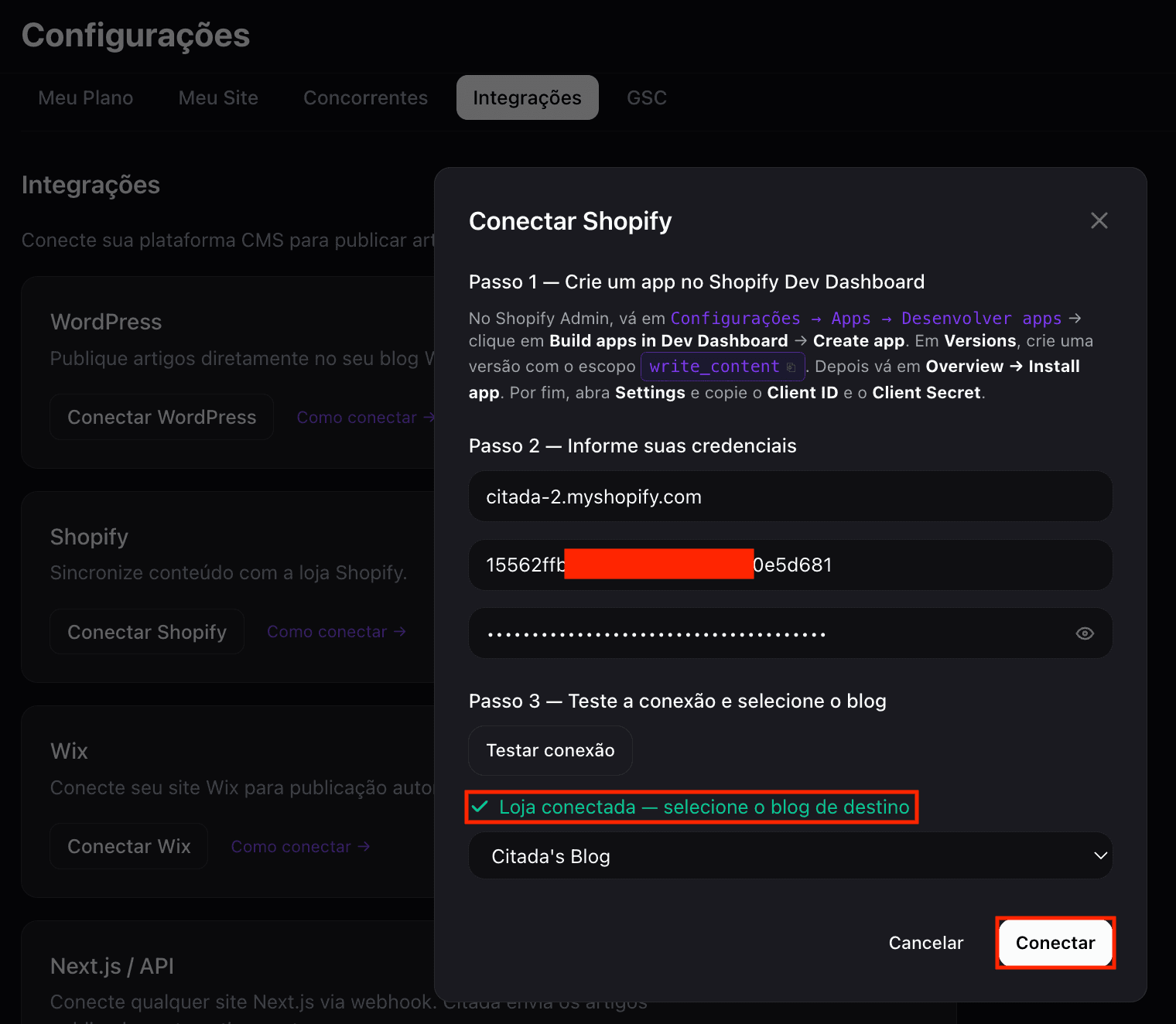Click the 'Passo 3 — Teste a conexão' heading
1176x1024 pixels.
pyautogui.click(x=677, y=701)
